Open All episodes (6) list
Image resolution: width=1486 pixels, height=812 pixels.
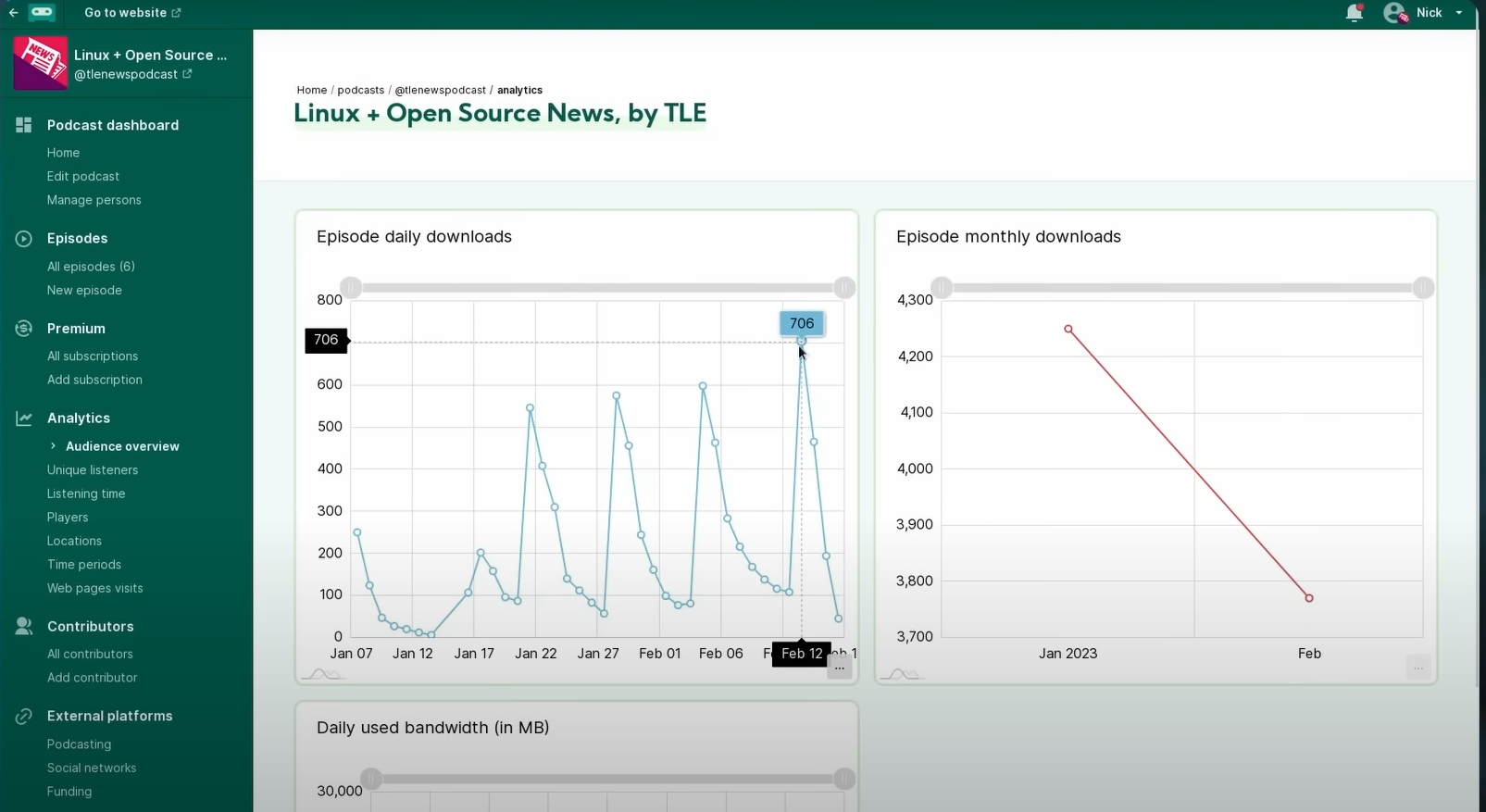pos(91,267)
